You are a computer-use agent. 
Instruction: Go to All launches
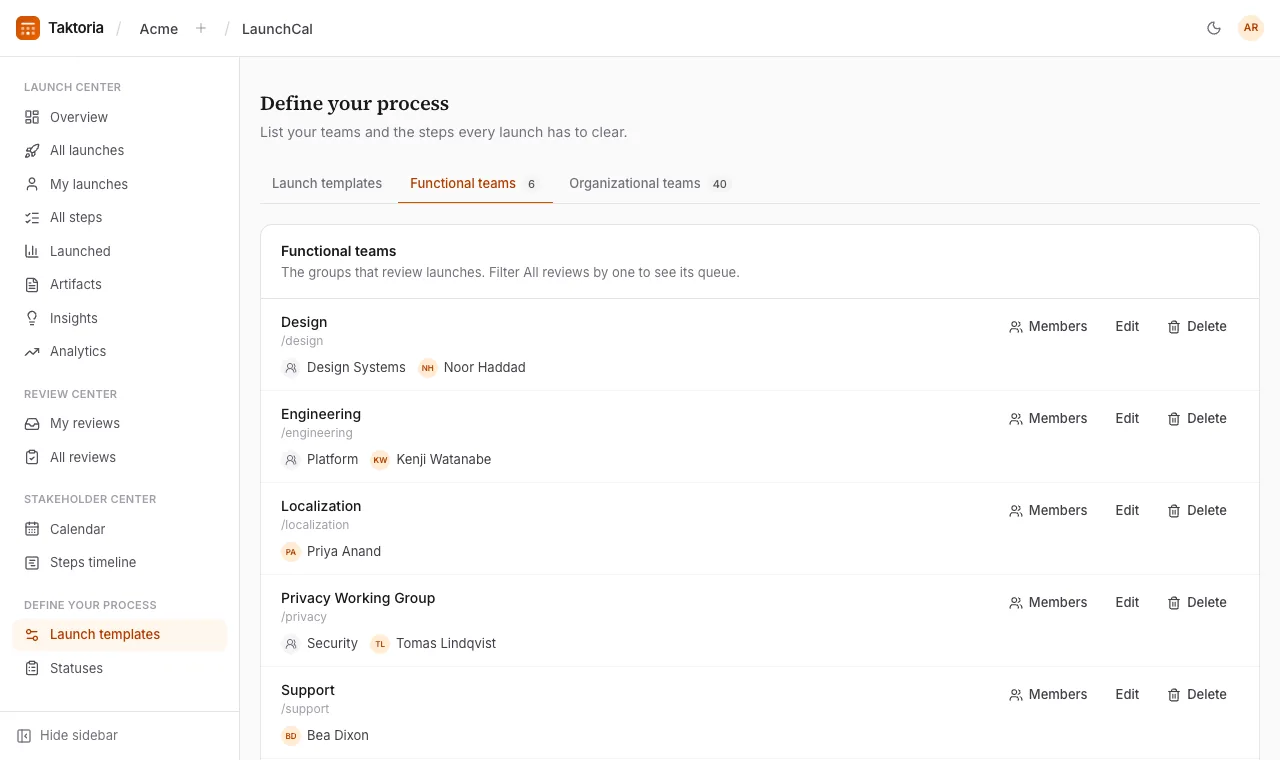point(120,150)
